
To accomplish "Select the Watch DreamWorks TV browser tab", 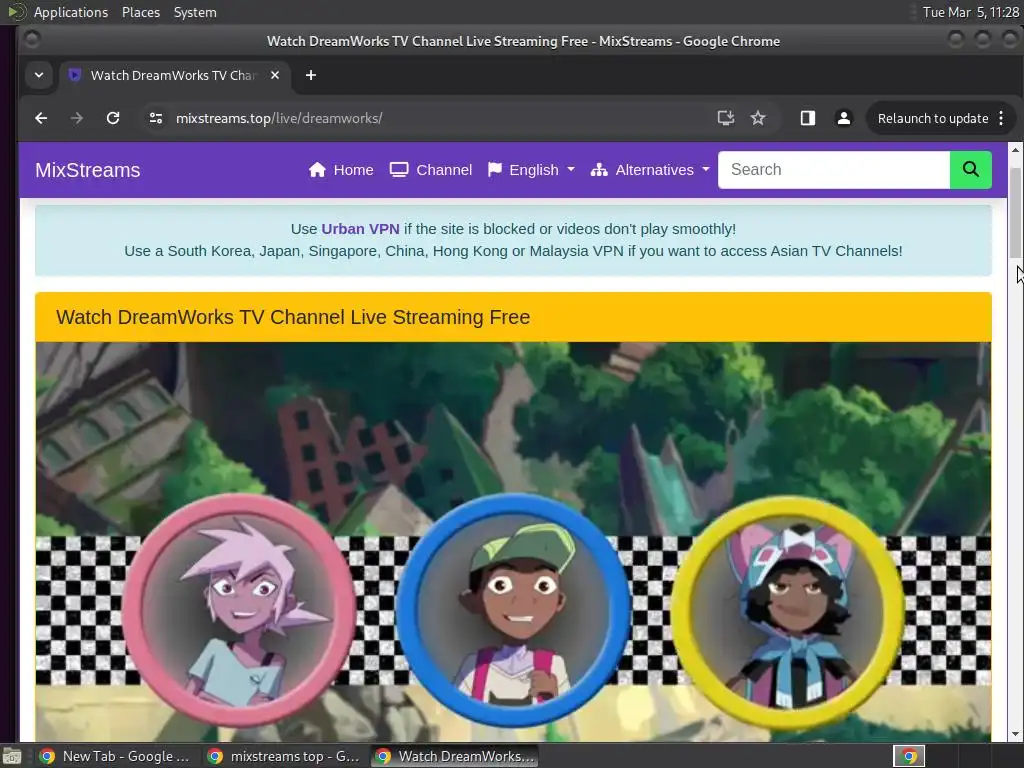I will 173,75.
